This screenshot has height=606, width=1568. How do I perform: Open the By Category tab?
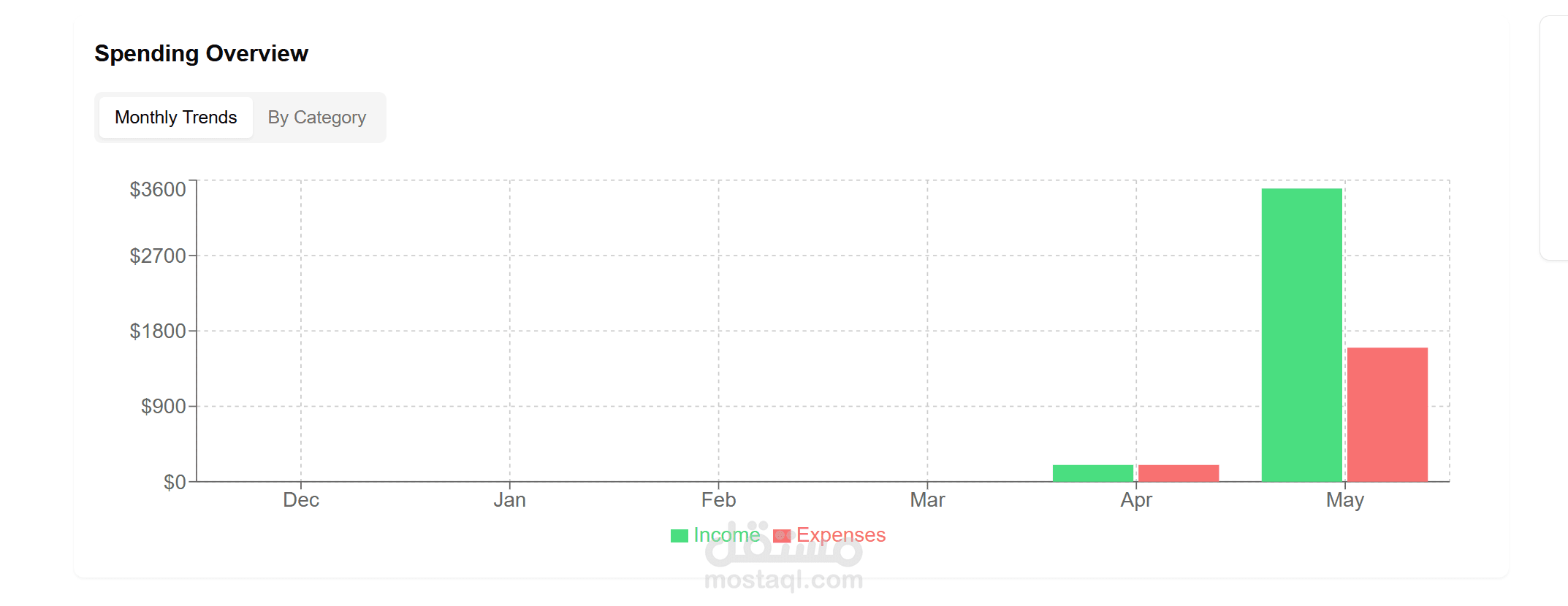pos(316,118)
